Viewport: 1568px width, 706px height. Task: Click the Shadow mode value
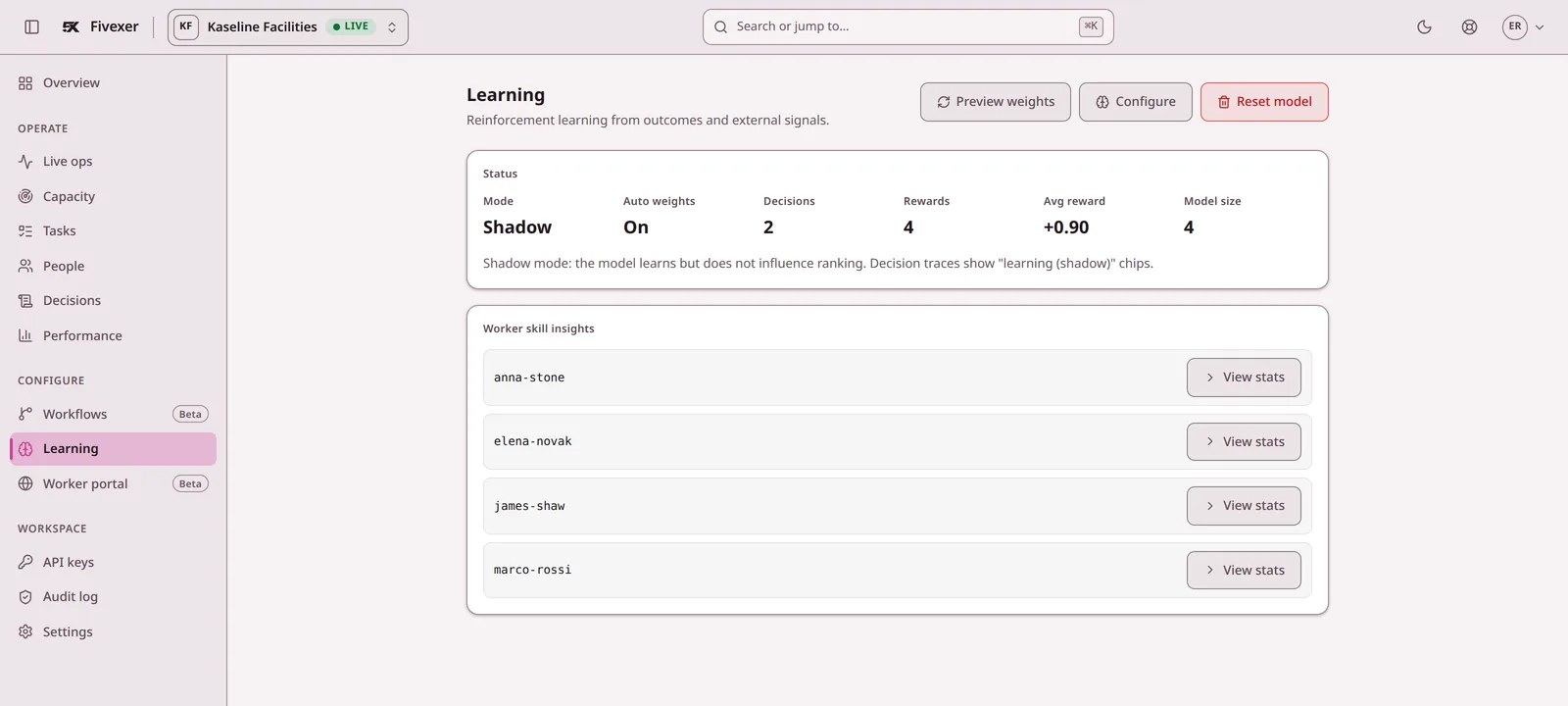(517, 227)
